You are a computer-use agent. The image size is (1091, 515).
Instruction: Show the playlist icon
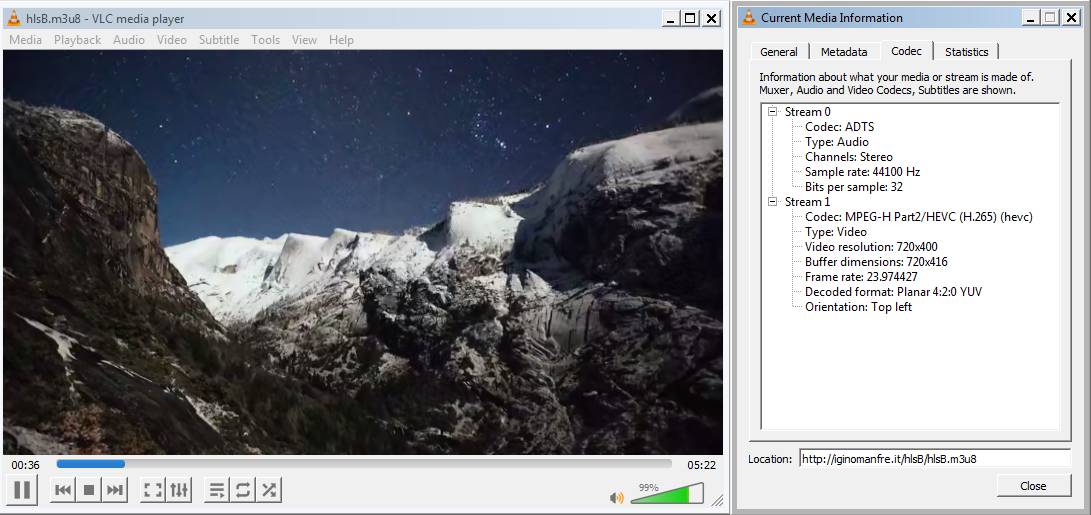pyautogui.click(x=216, y=491)
